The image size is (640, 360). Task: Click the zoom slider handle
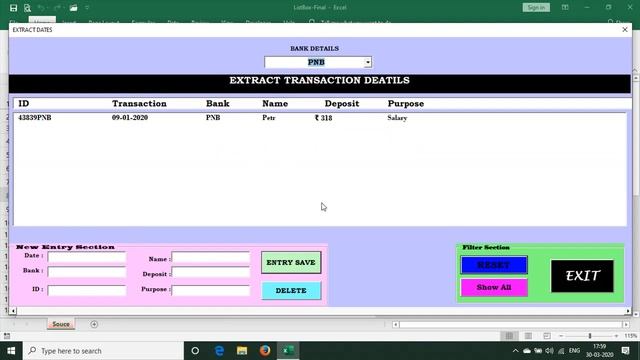(x=590, y=336)
